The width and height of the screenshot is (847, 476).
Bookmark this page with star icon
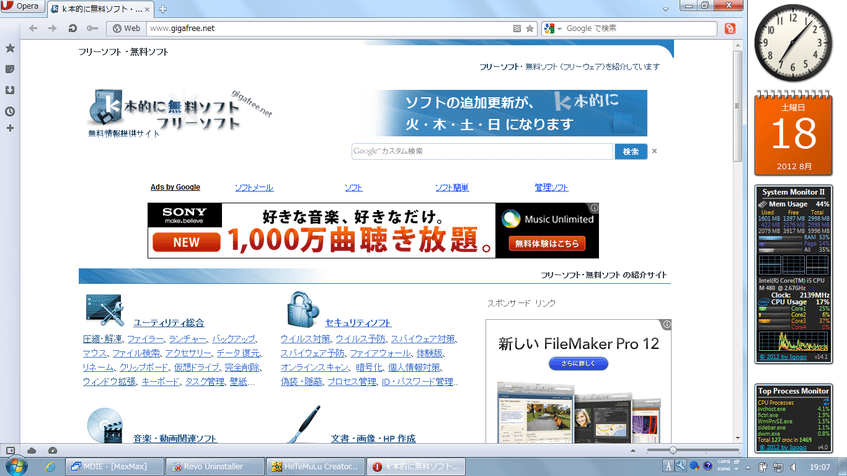530,29
